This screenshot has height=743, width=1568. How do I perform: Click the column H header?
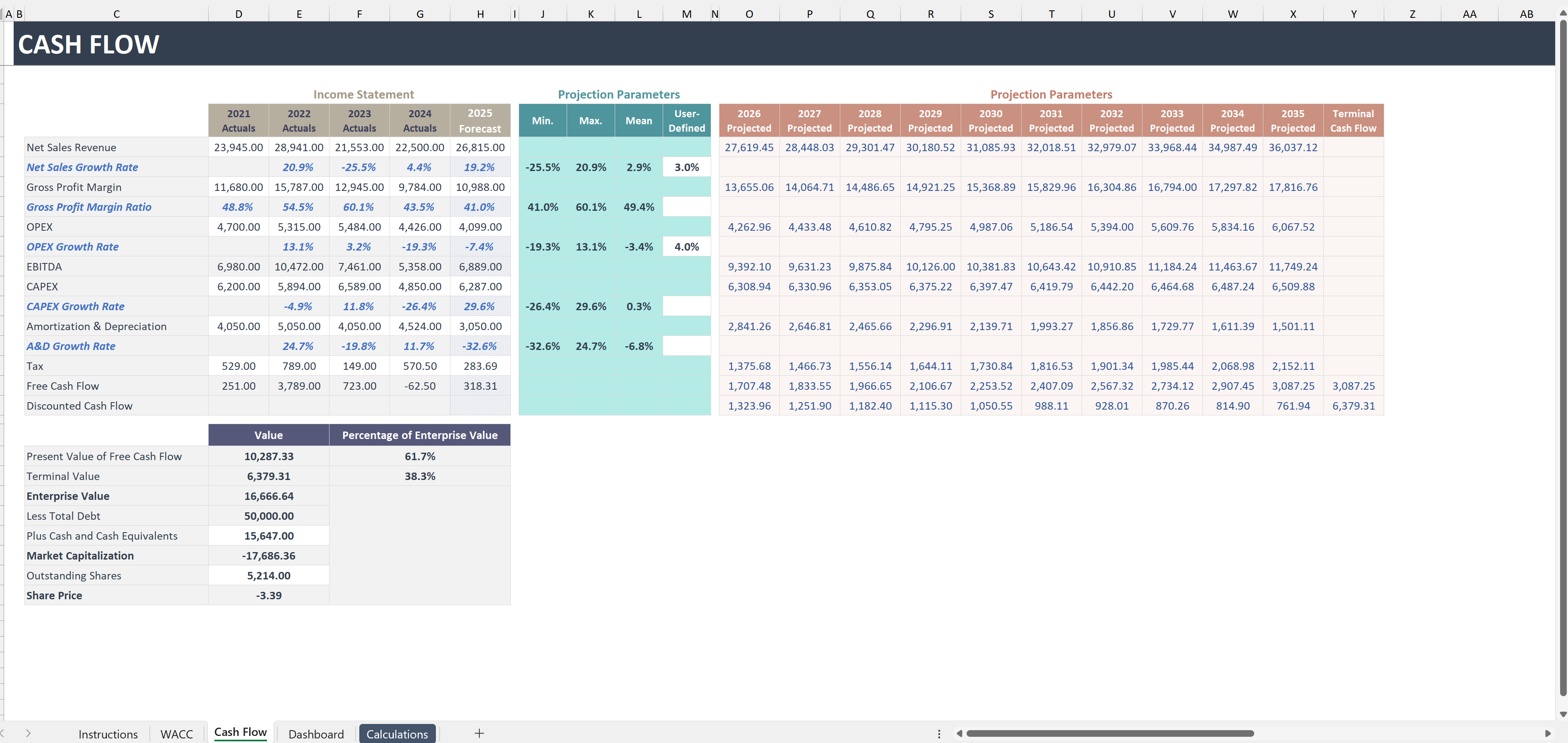pyautogui.click(x=480, y=13)
